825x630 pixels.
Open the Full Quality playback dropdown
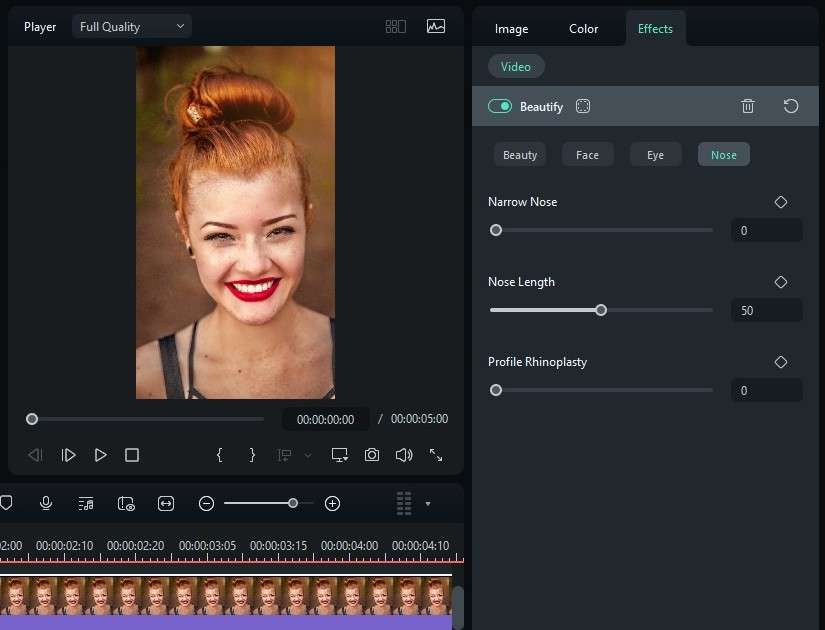(x=131, y=27)
